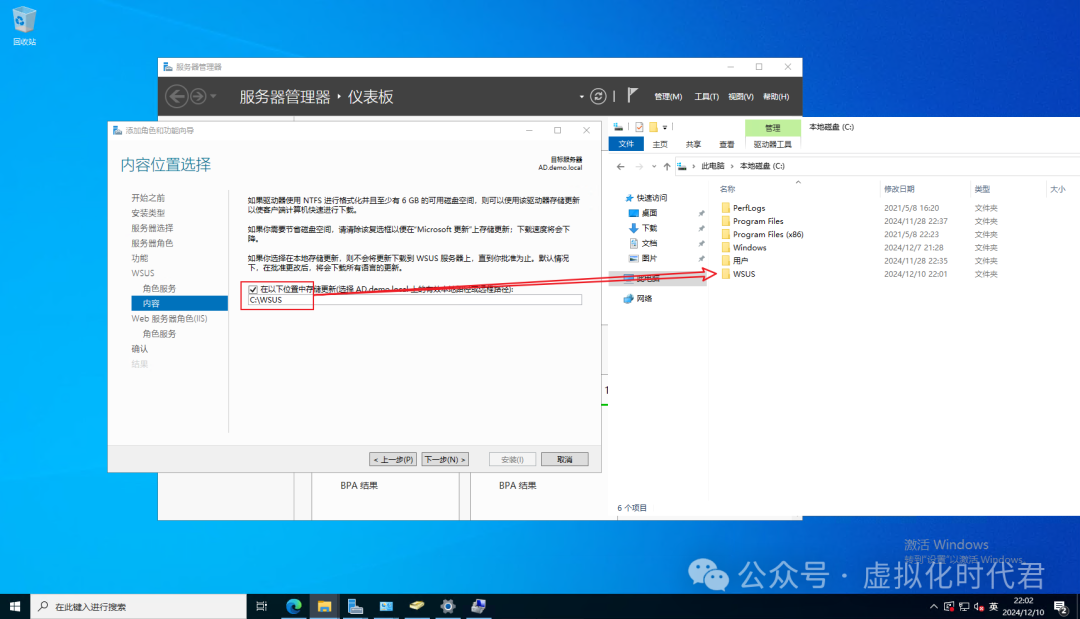The height and width of the screenshot is (619, 1080).
Task: Select the Windows folder in Explorer
Action: (749, 247)
